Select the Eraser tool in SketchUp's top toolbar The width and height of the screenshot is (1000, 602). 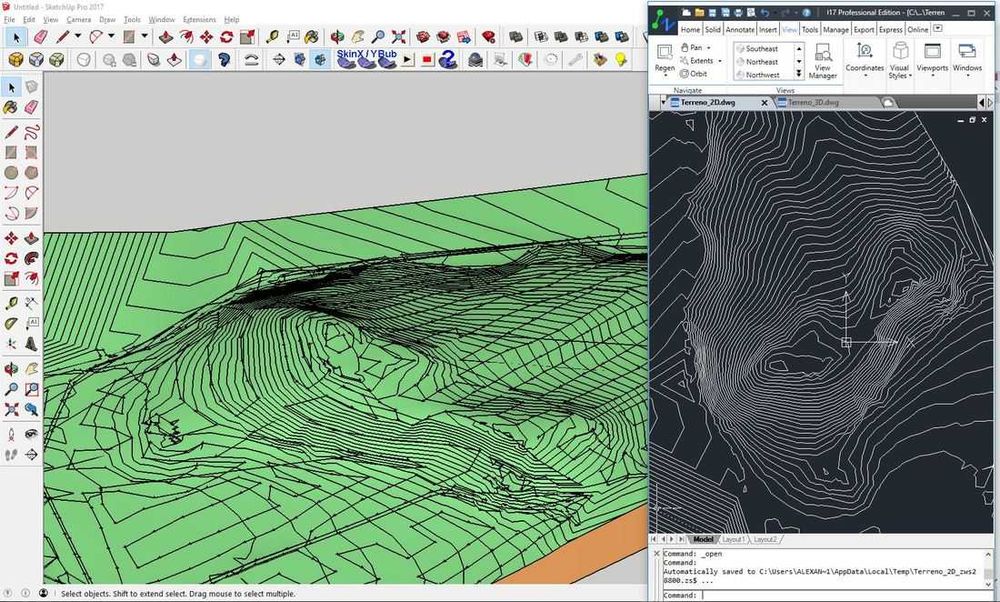[x=40, y=37]
